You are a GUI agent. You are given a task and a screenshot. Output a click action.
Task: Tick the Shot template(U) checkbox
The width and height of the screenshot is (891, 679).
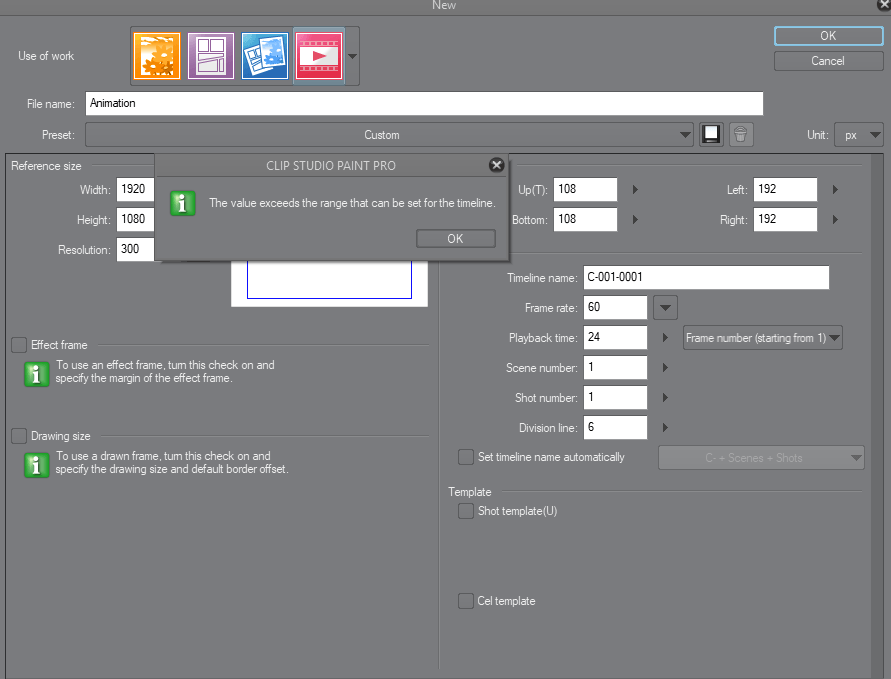(x=466, y=511)
